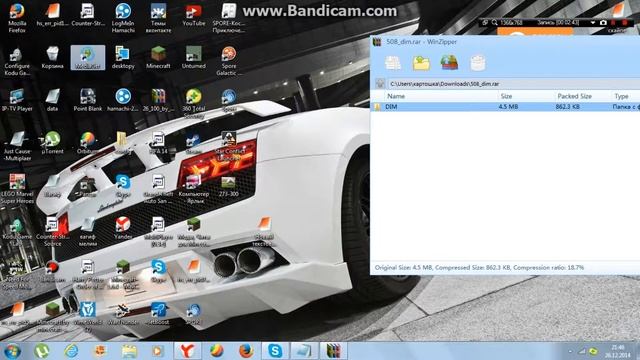Select the Just Cause Multiplayer desktop shortcut
The height and width of the screenshot is (360, 640).
tap(17, 146)
